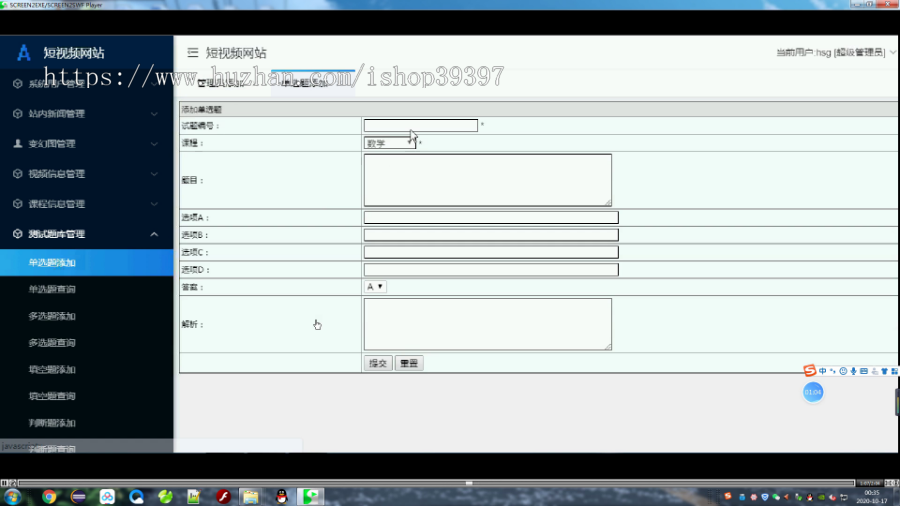Click the Sogou input method S icon
900x506 pixels.
809,371
